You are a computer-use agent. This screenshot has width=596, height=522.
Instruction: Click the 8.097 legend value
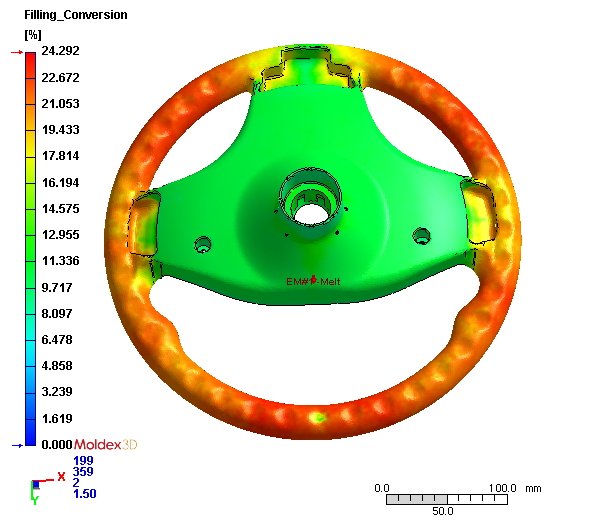tap(57, 313)
